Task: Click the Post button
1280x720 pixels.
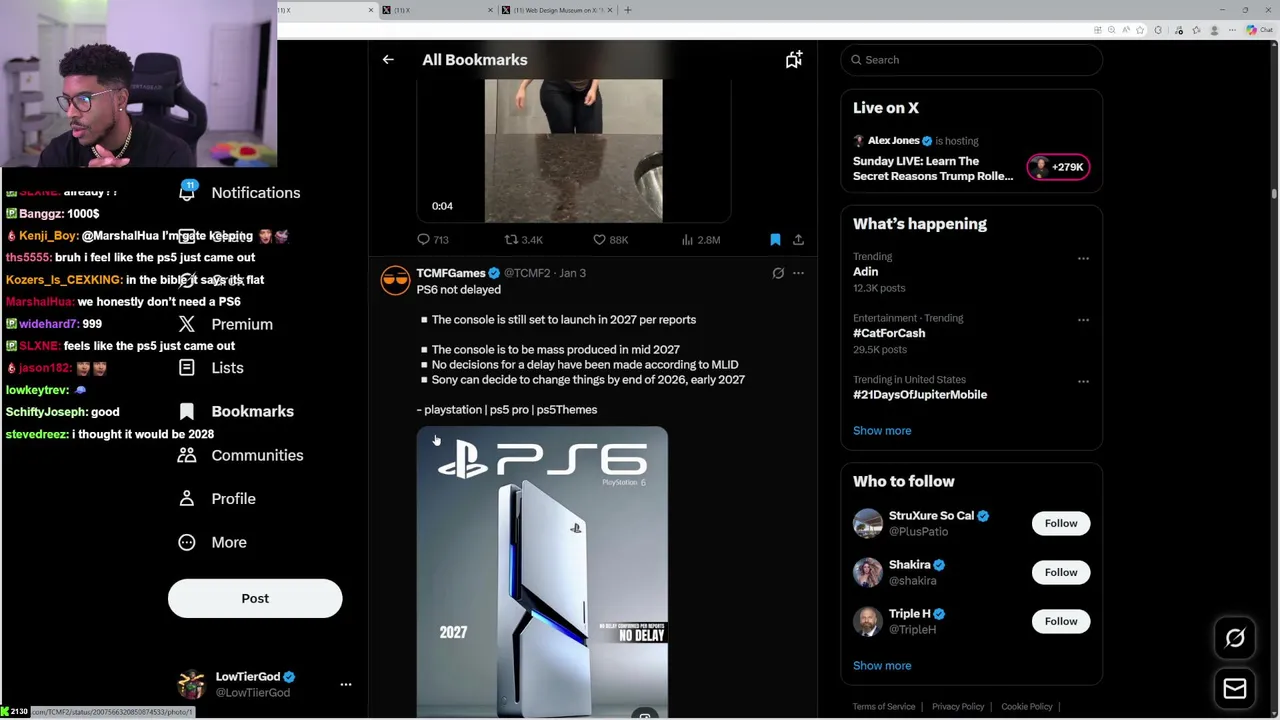Action: click(255, 598)
